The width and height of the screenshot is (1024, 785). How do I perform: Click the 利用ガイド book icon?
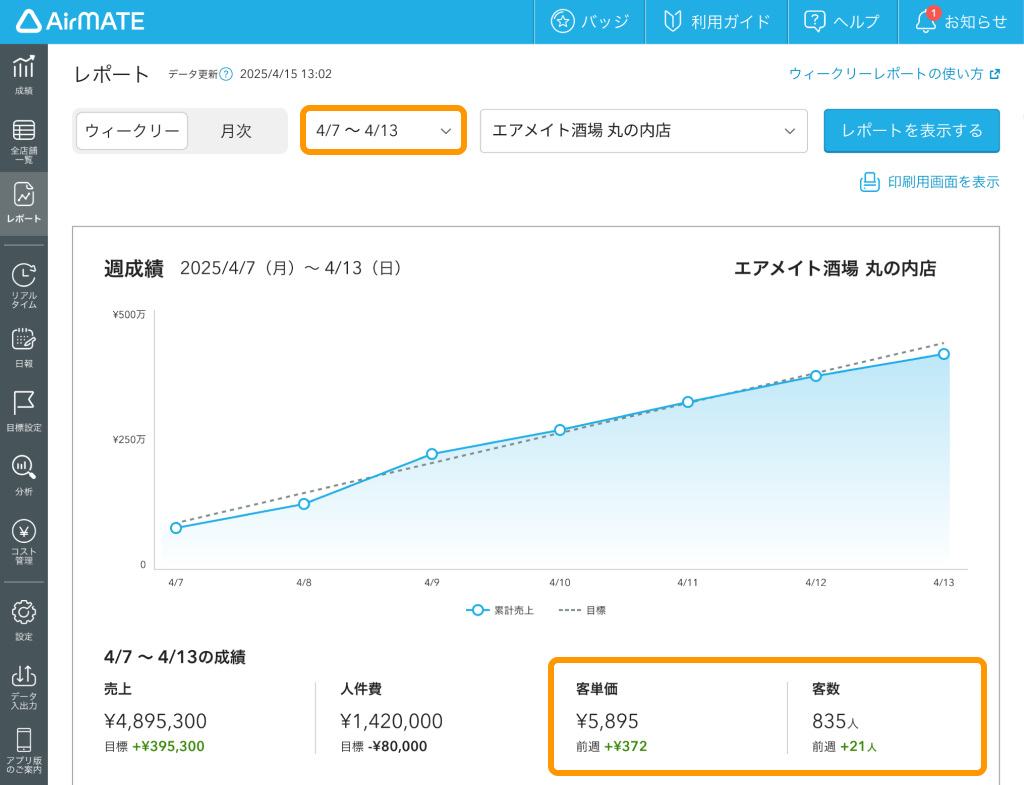tap(672, 22)
